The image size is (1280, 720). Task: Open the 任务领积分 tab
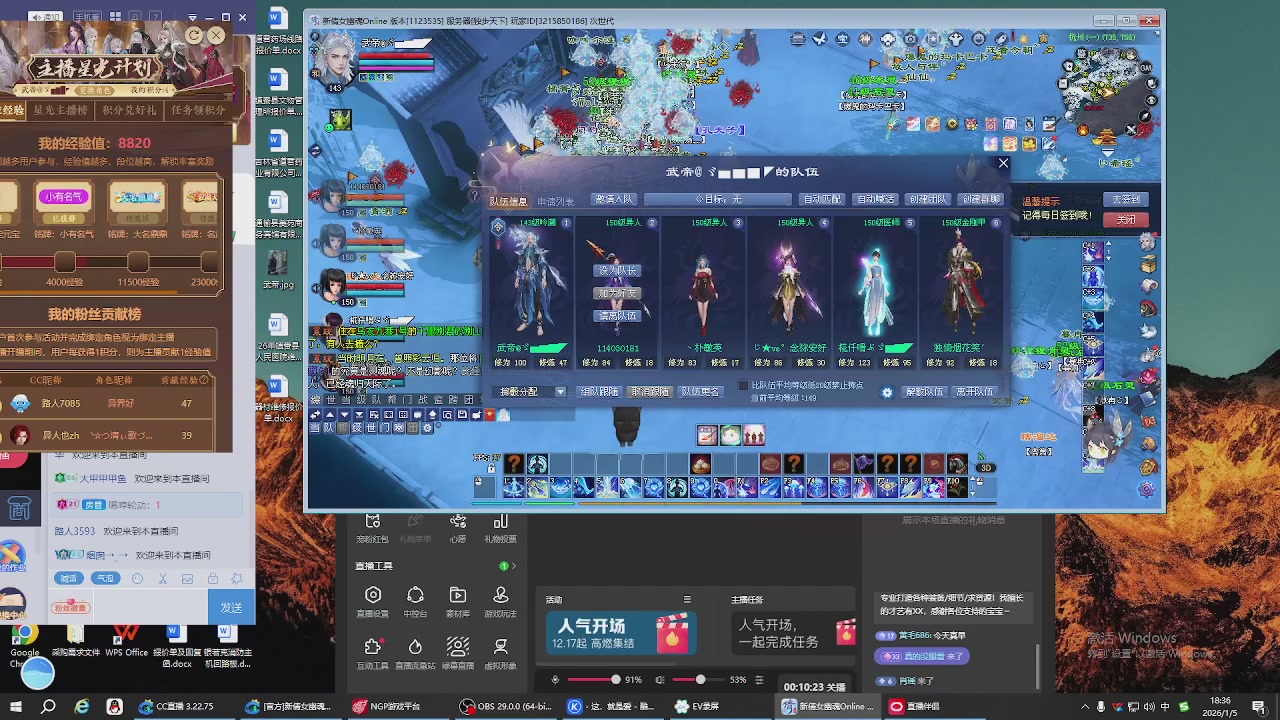[x=198, y=111]
